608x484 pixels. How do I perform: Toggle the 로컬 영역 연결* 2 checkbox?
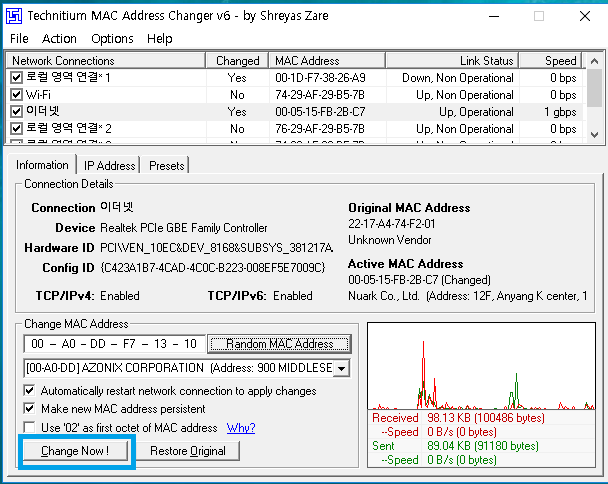(x=16, y=128)
